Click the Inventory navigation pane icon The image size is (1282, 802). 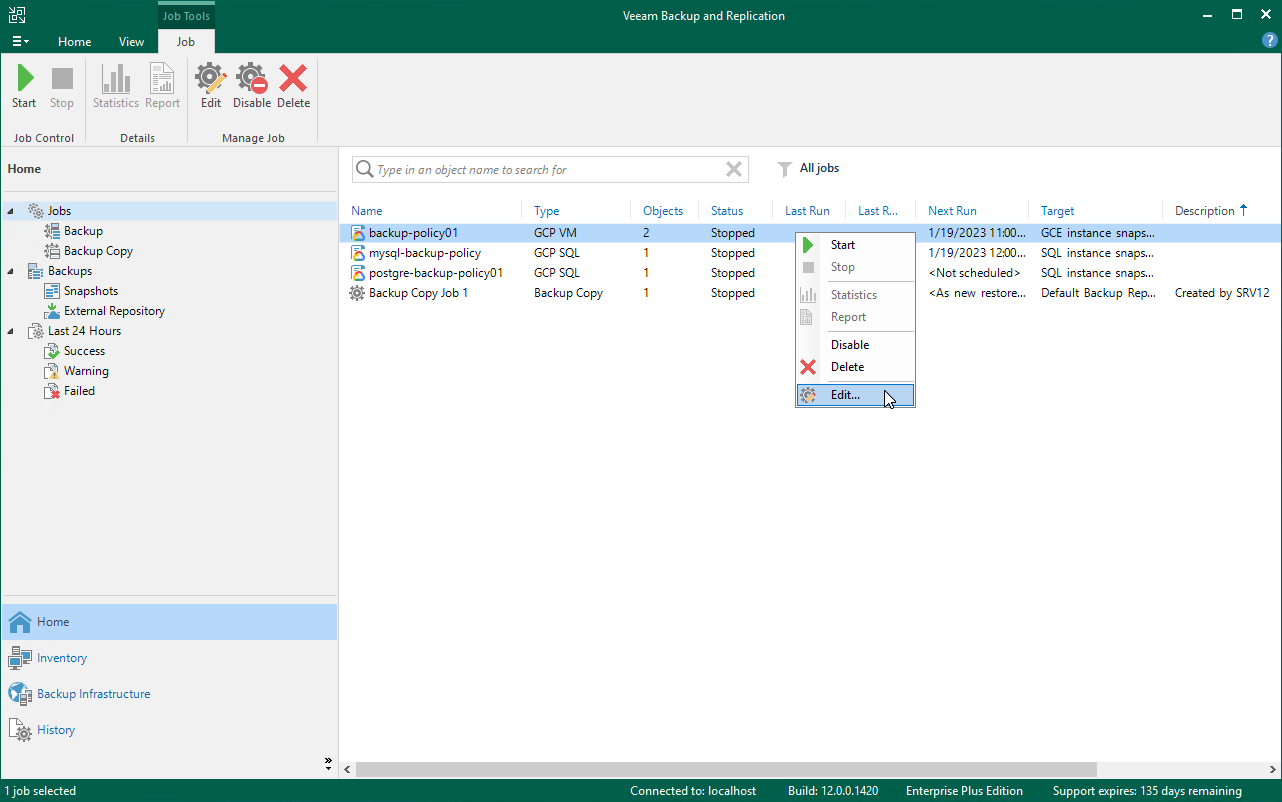(x=21, y=658)
